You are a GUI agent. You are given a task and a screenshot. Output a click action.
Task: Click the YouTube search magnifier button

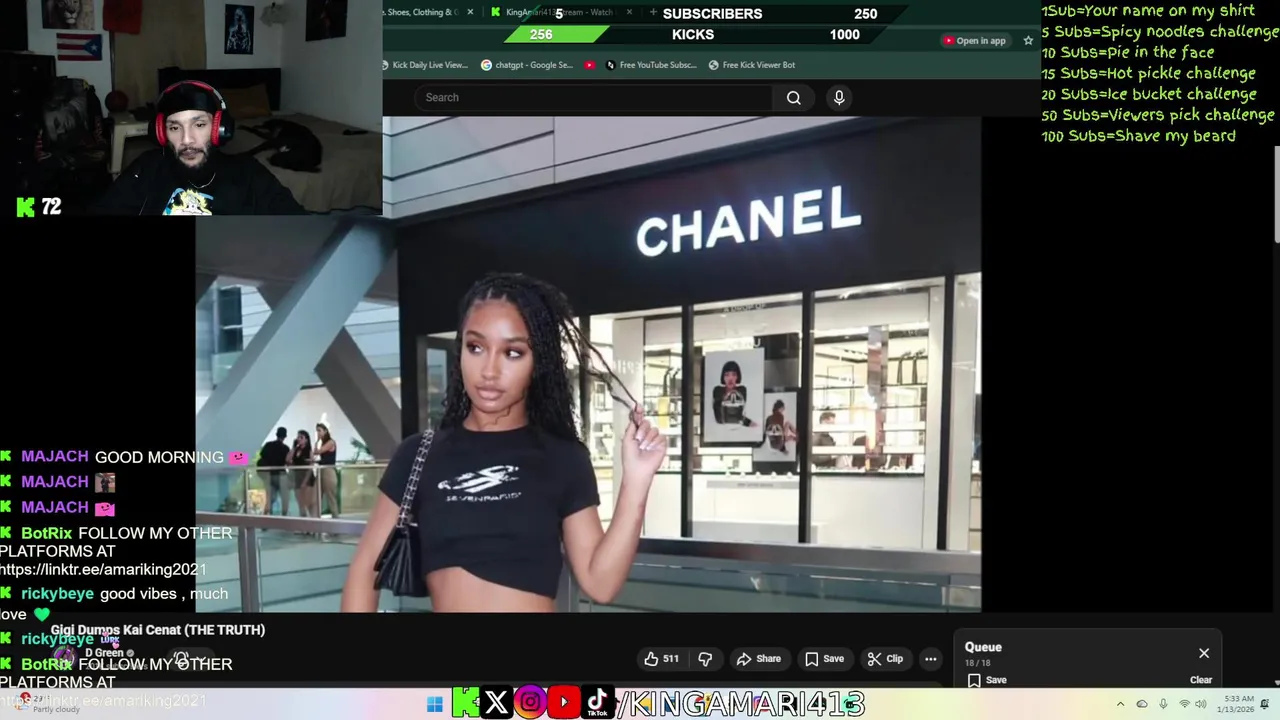(793, 98)
